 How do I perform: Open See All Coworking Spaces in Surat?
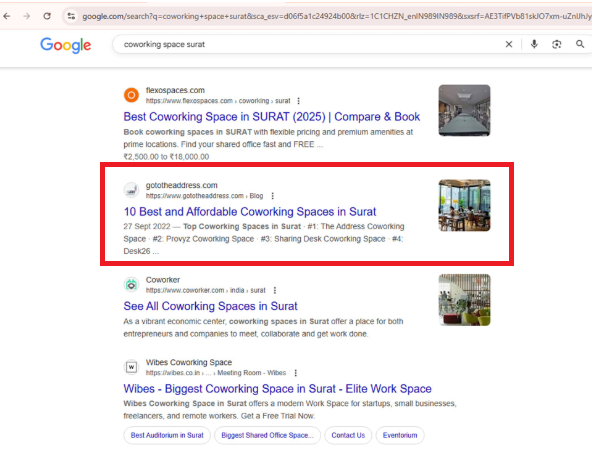point(210,306)
